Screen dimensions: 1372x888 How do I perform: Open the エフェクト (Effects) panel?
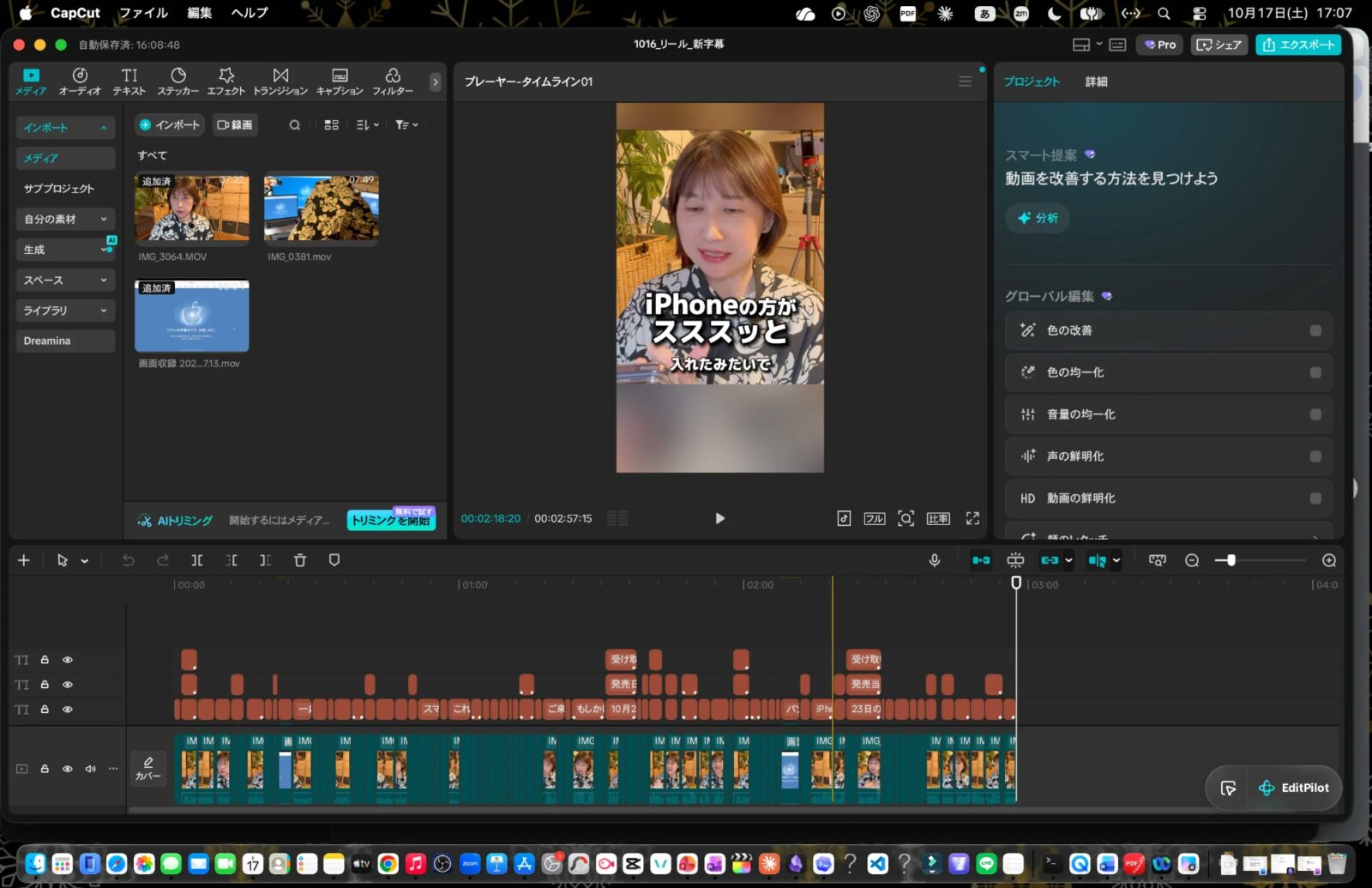[x=226, y=82]
